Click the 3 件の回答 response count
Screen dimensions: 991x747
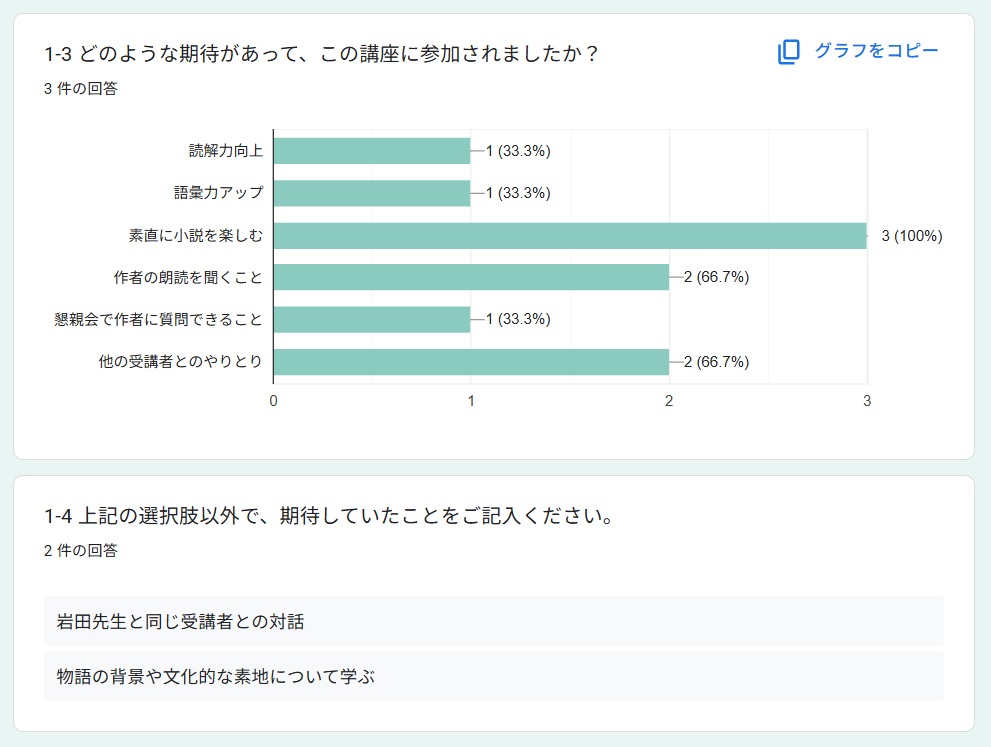click(x=81, y=88)
